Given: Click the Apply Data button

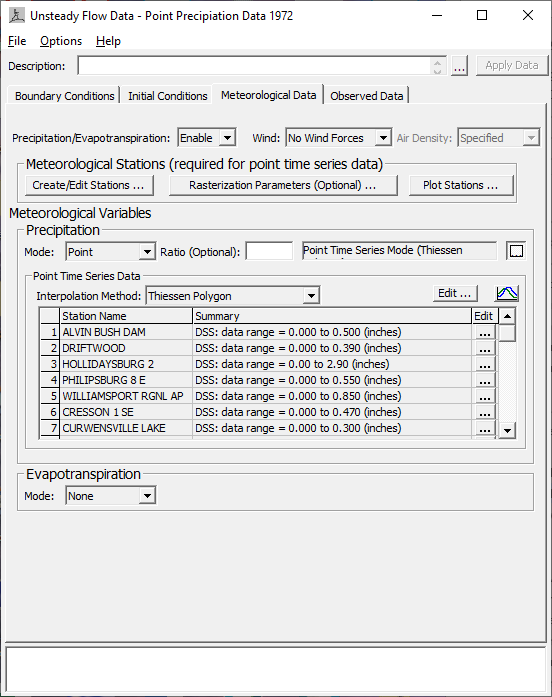Looking at the screenshot, I should click(512, 65).
